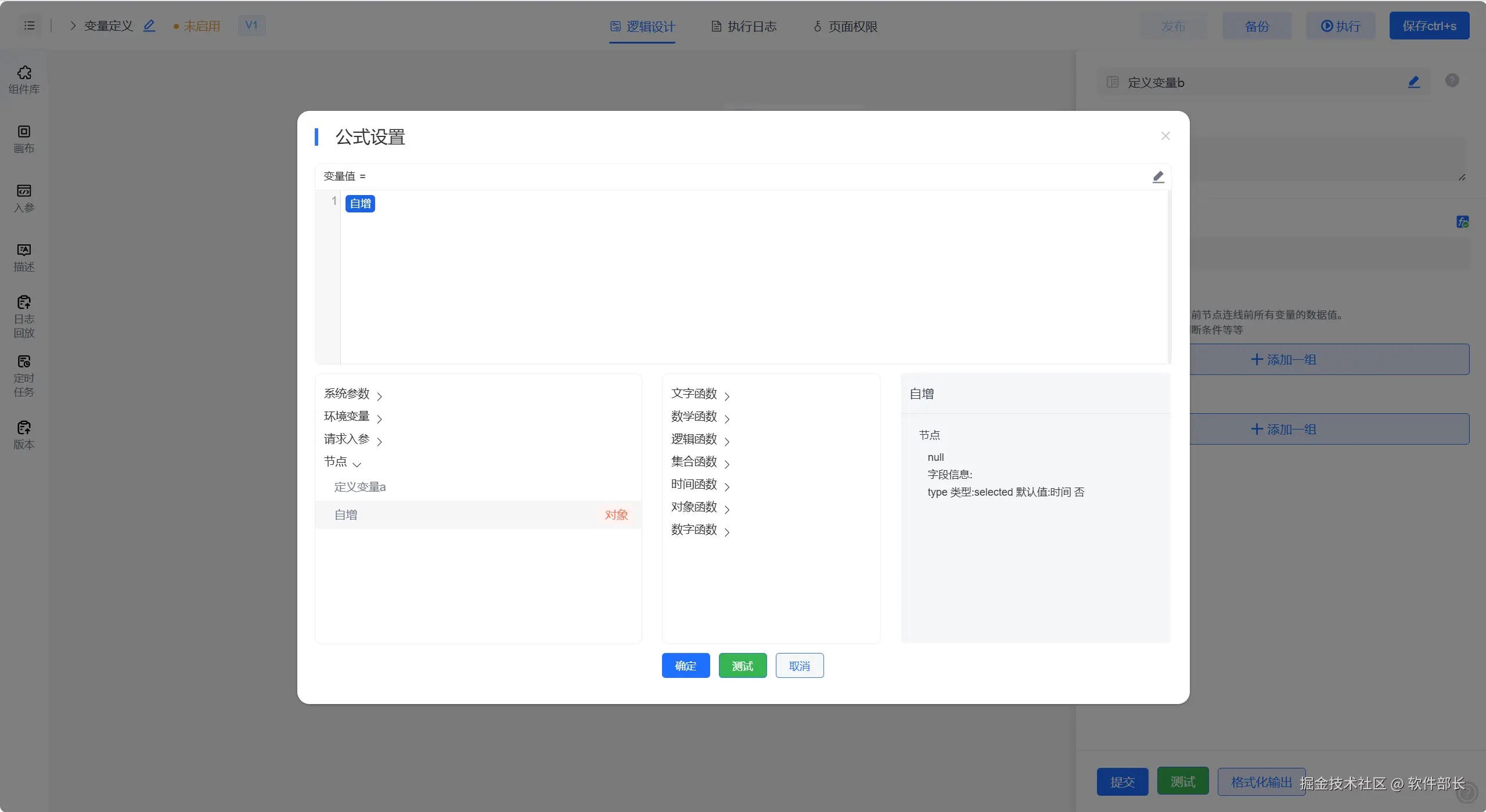The height and width of the screenshot is (812, 1486).
Task: Open the 版本 version sidebar icon
Action: pos(24,435)
